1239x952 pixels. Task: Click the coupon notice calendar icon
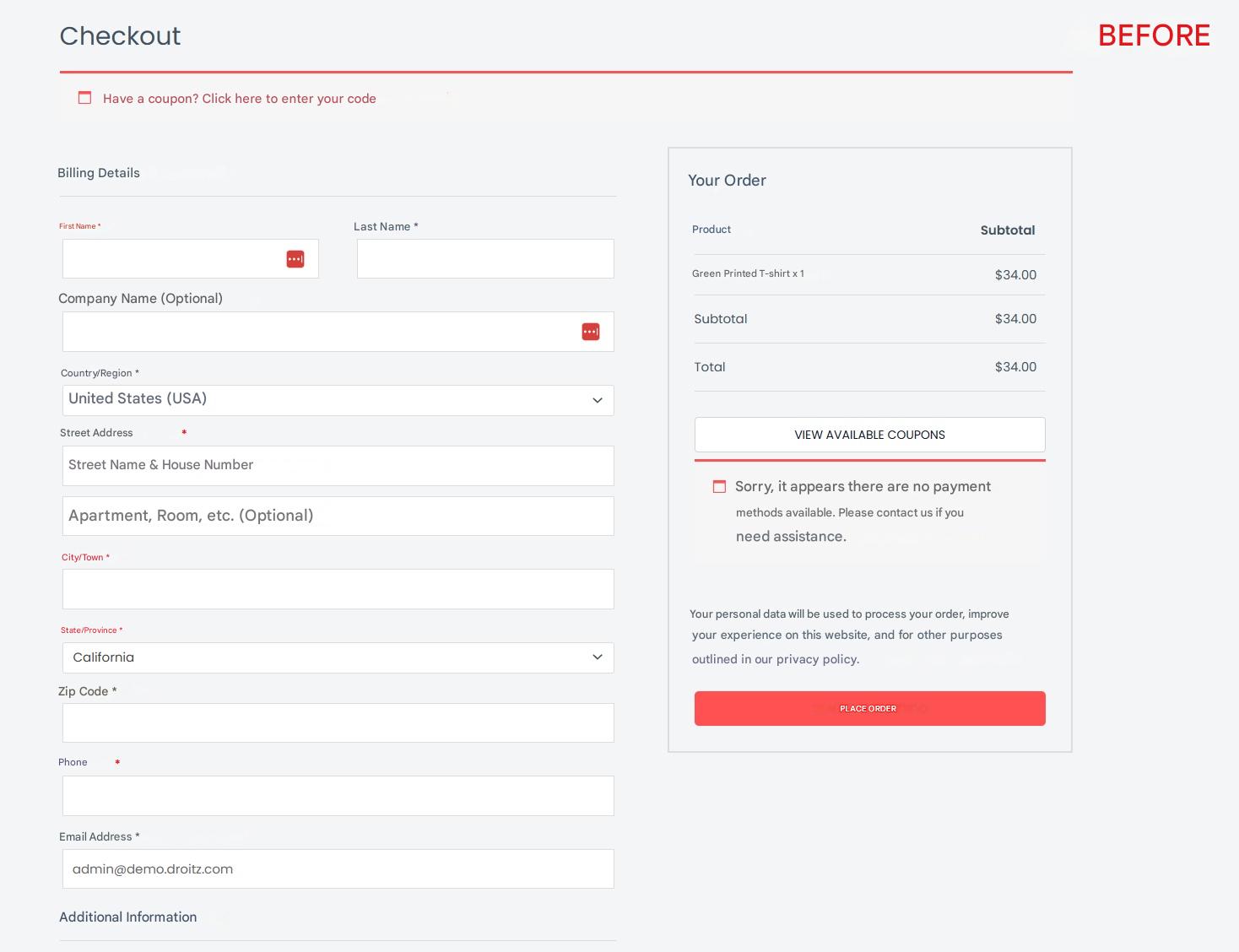click(84, 98)
